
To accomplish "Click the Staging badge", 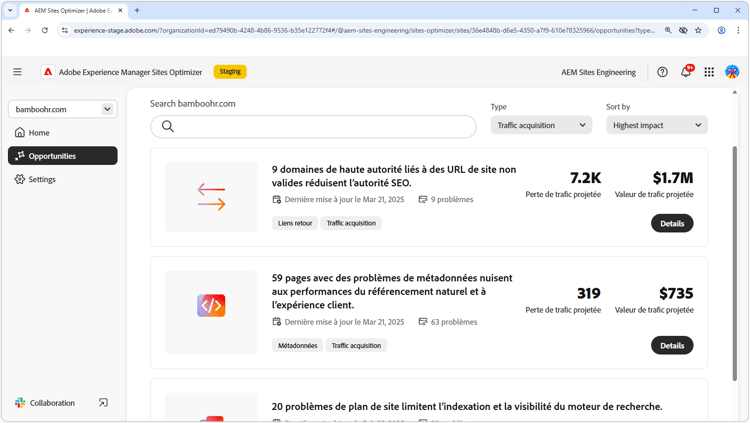I will coord(230,72).
